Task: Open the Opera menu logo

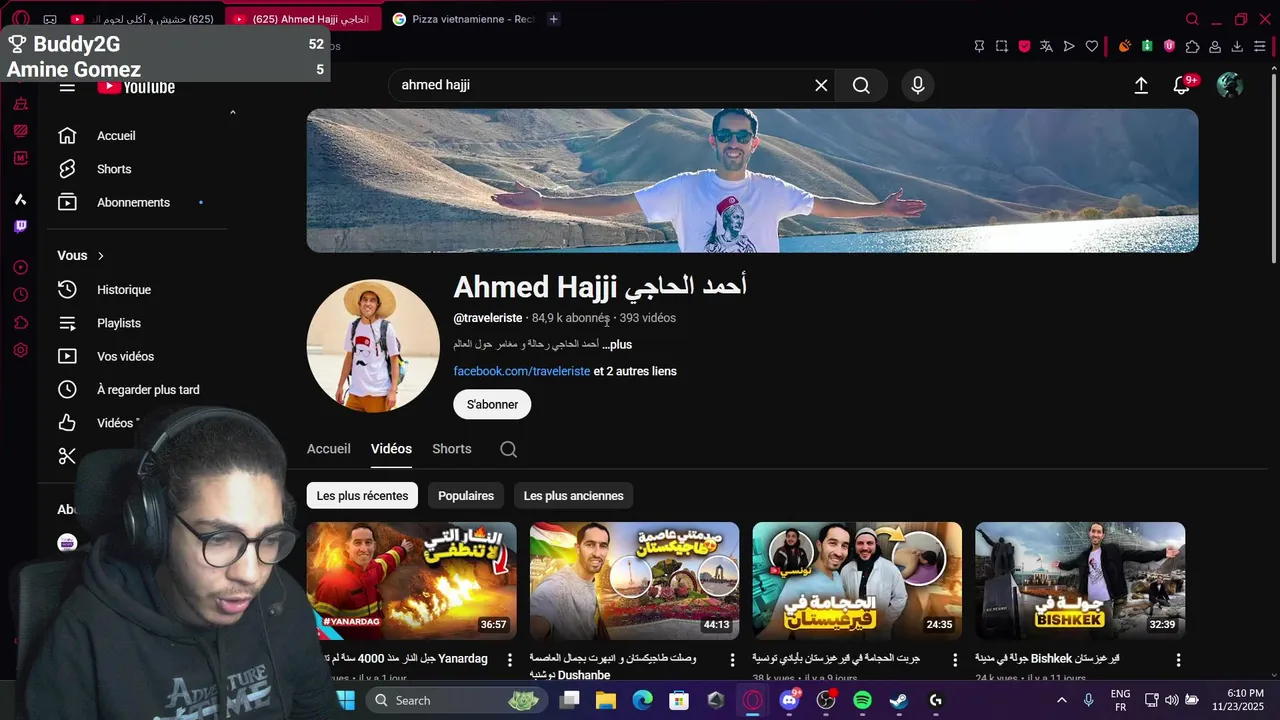Action: pyautogui.click(x=20, y=19)
